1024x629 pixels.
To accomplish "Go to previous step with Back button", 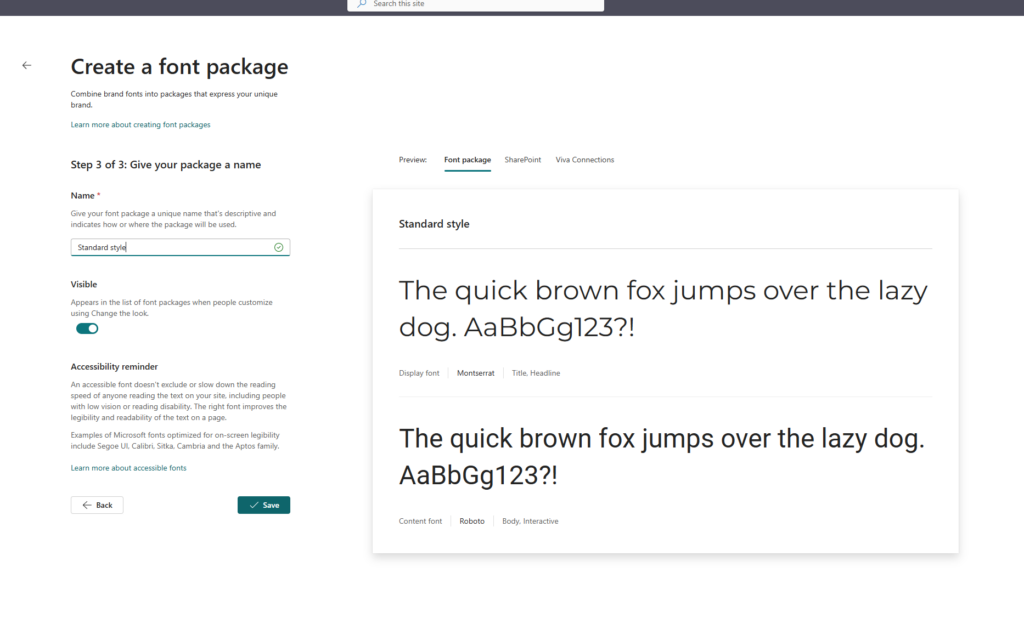I will tap(97, 505).
